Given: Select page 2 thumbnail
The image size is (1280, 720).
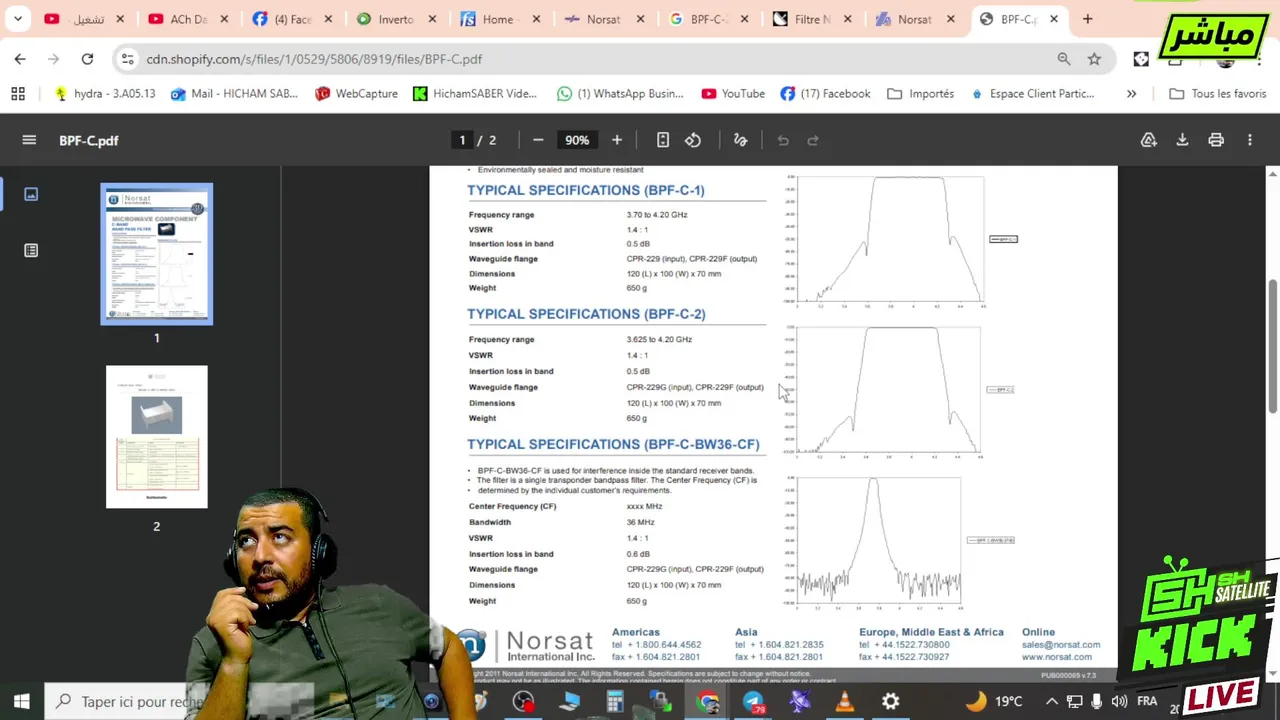Looking at the screenshot, I should tap(157, 437).
